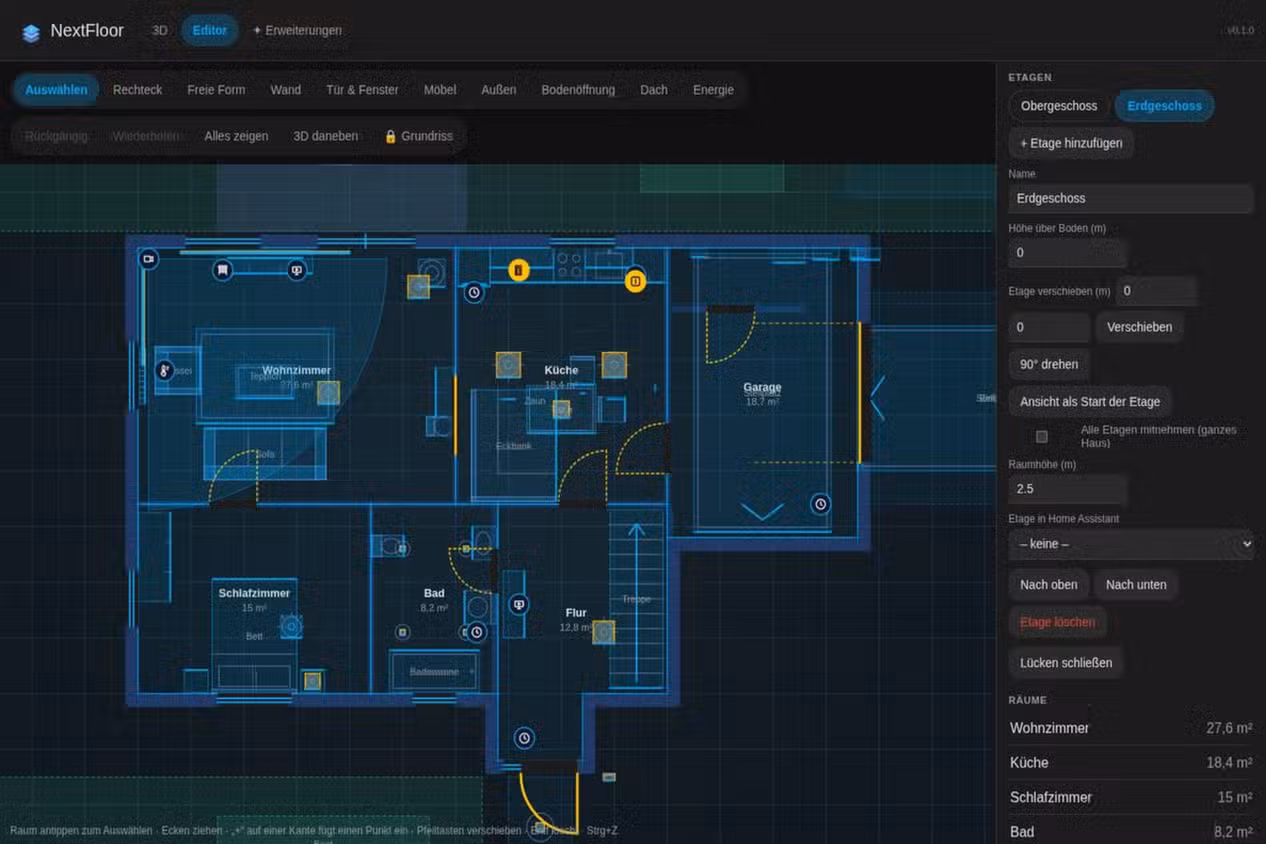Switch to the 3D view tab
Viewport: 1266px width, 844px height.
160,30
